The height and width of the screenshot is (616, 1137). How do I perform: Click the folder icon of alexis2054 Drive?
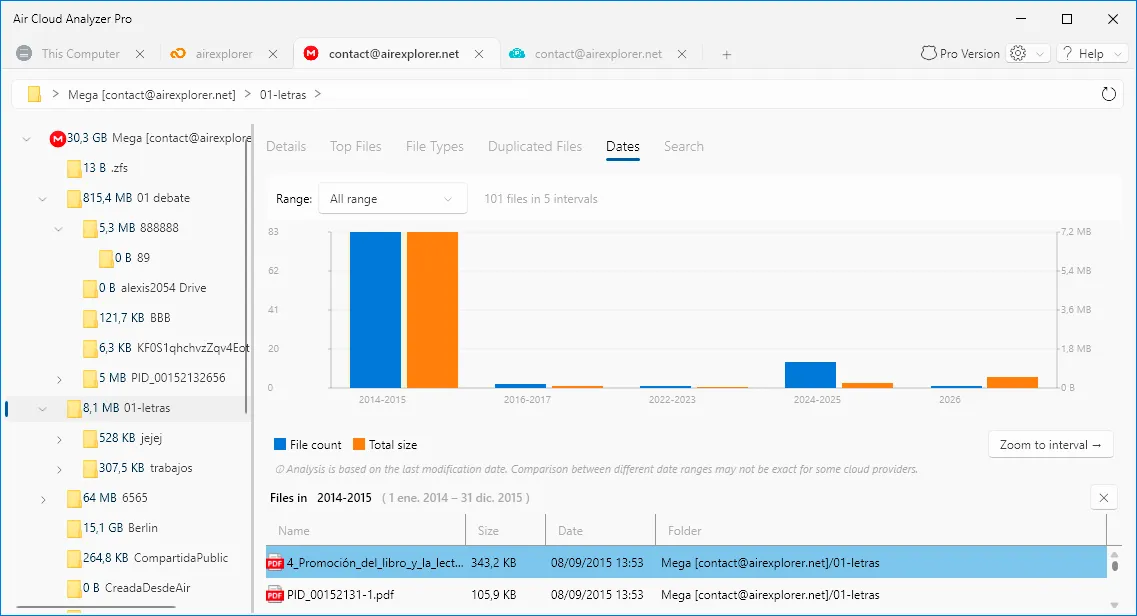pos(90,288)
